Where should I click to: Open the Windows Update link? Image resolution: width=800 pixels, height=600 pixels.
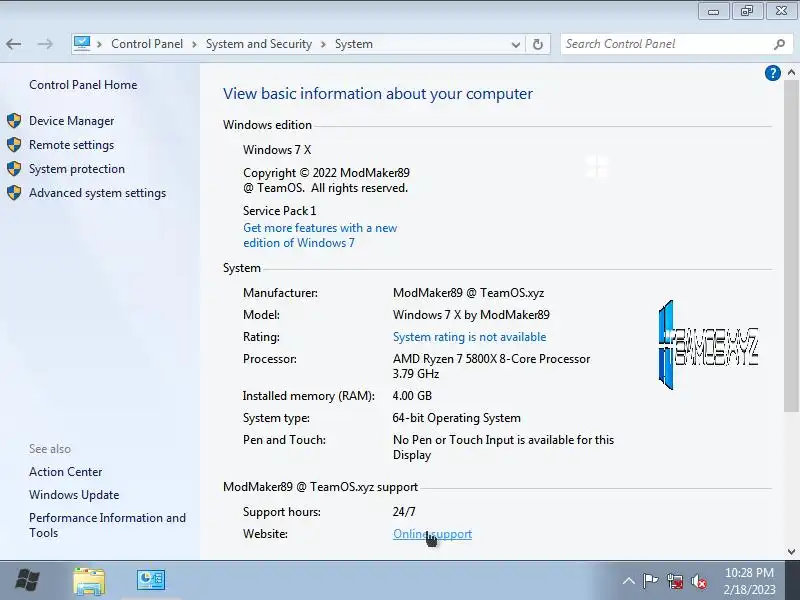click(x=74, y=495)
